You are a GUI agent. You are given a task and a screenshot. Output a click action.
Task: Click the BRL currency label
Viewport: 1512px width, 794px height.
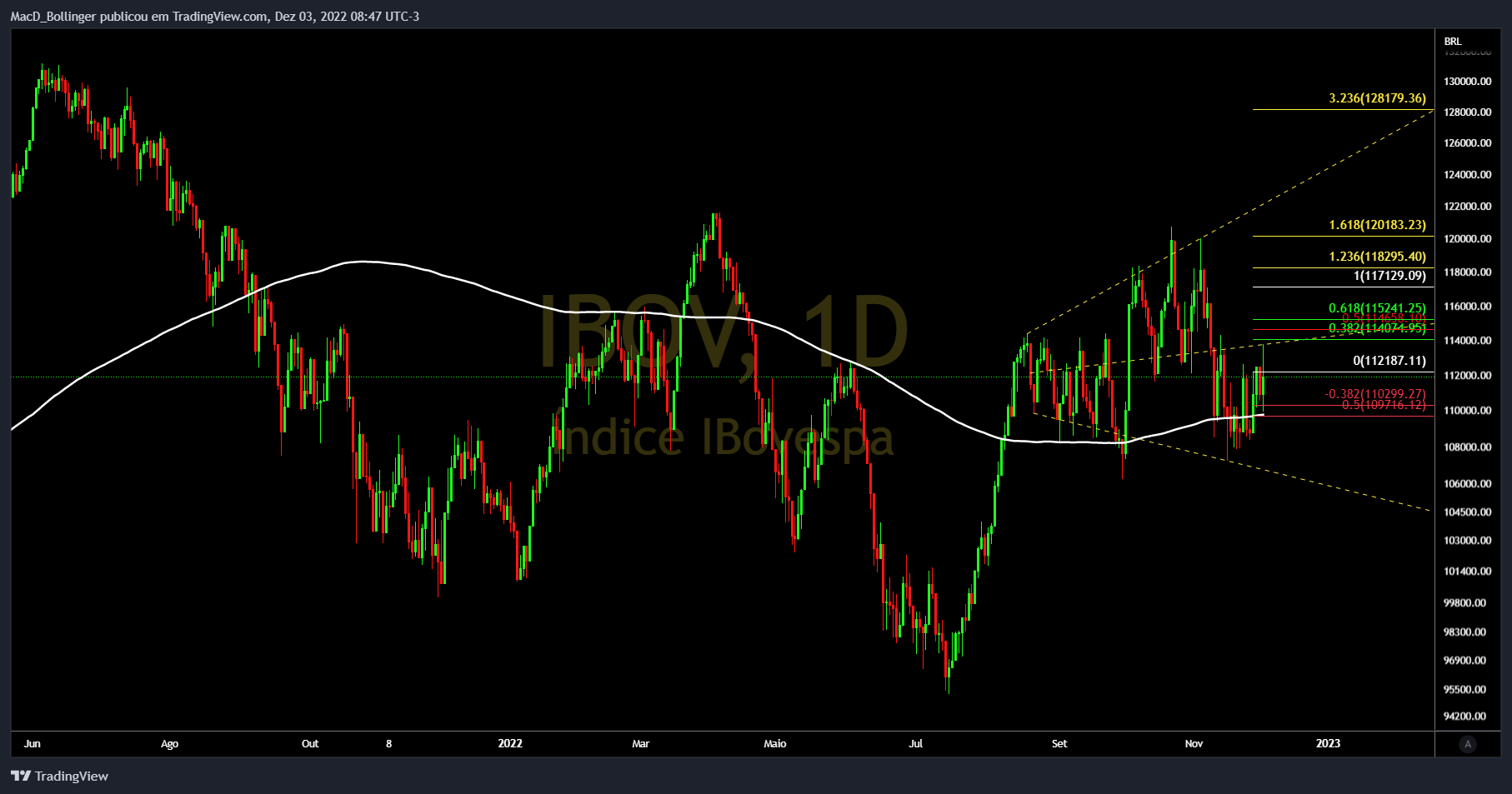pos(1453,41)
